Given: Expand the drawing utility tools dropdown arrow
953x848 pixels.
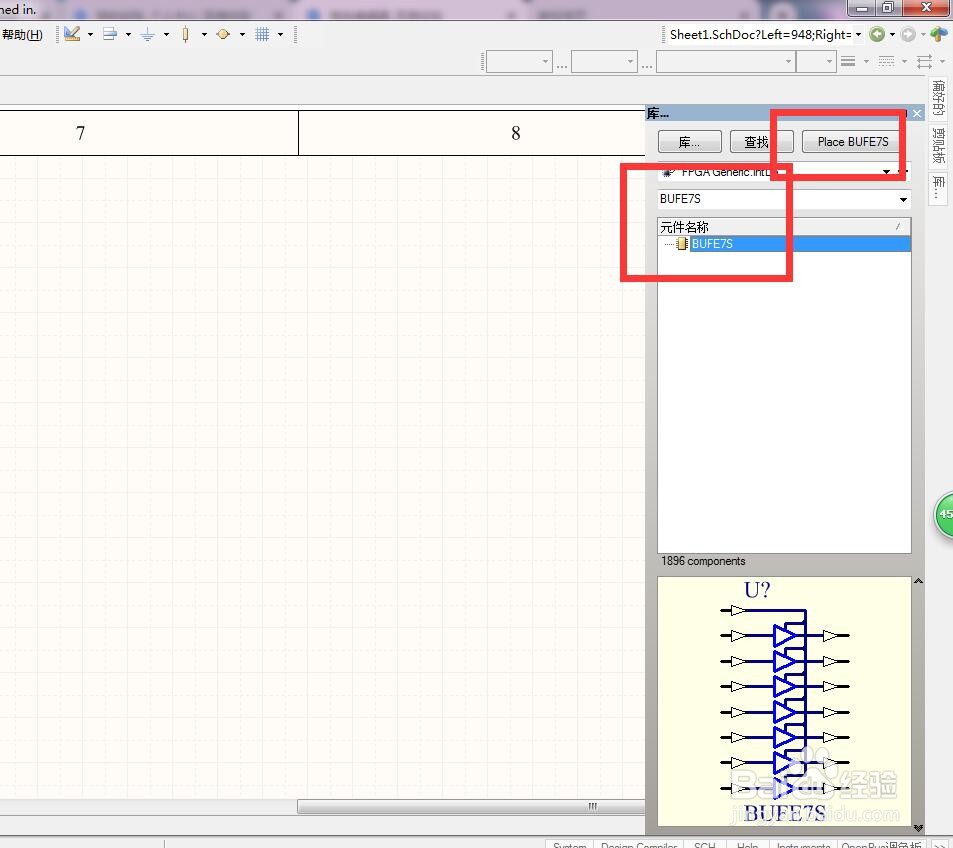Looking at the screenshot, I should point(91,35).
